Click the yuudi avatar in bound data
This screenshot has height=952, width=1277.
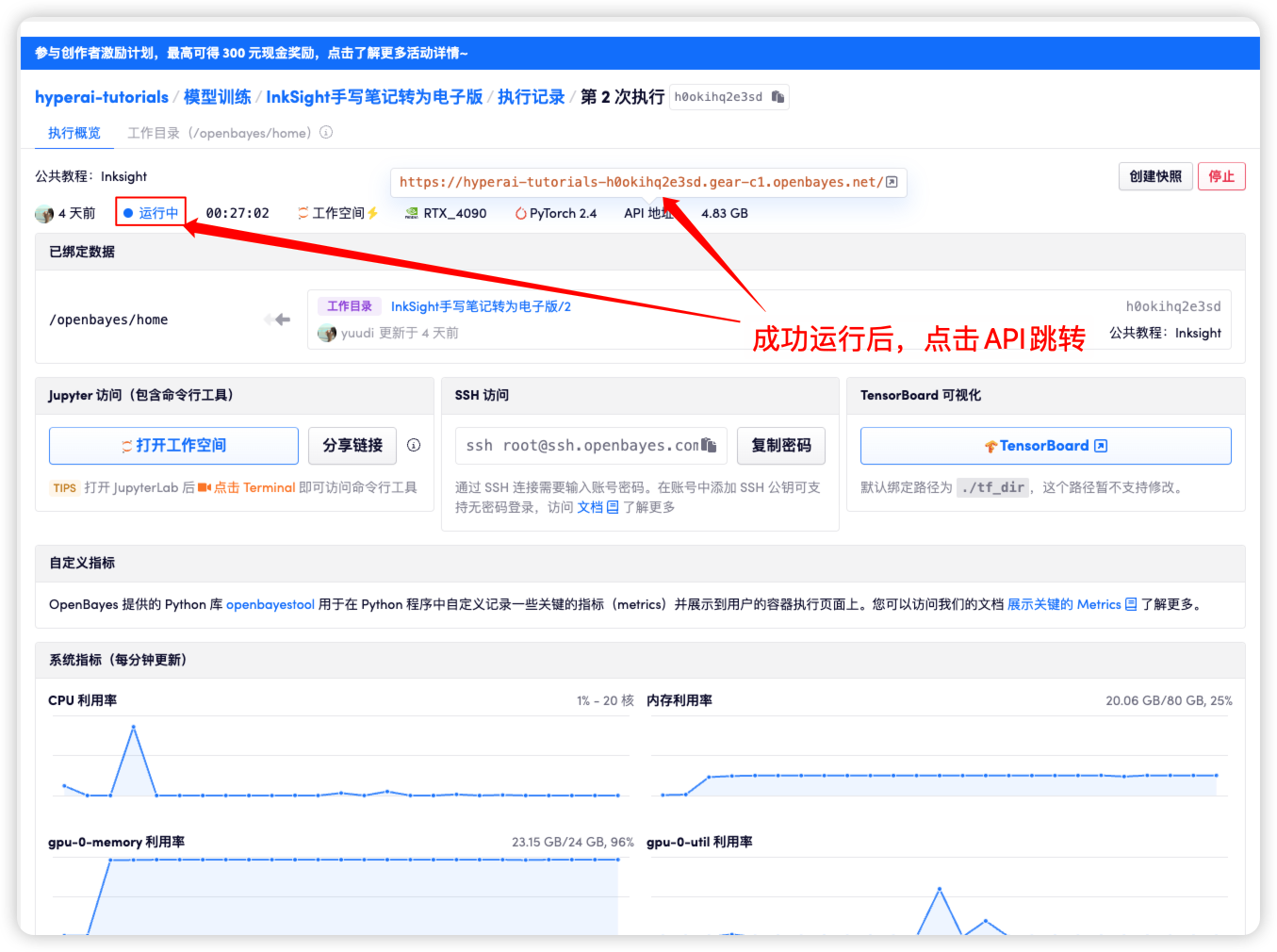coord(327,333)
